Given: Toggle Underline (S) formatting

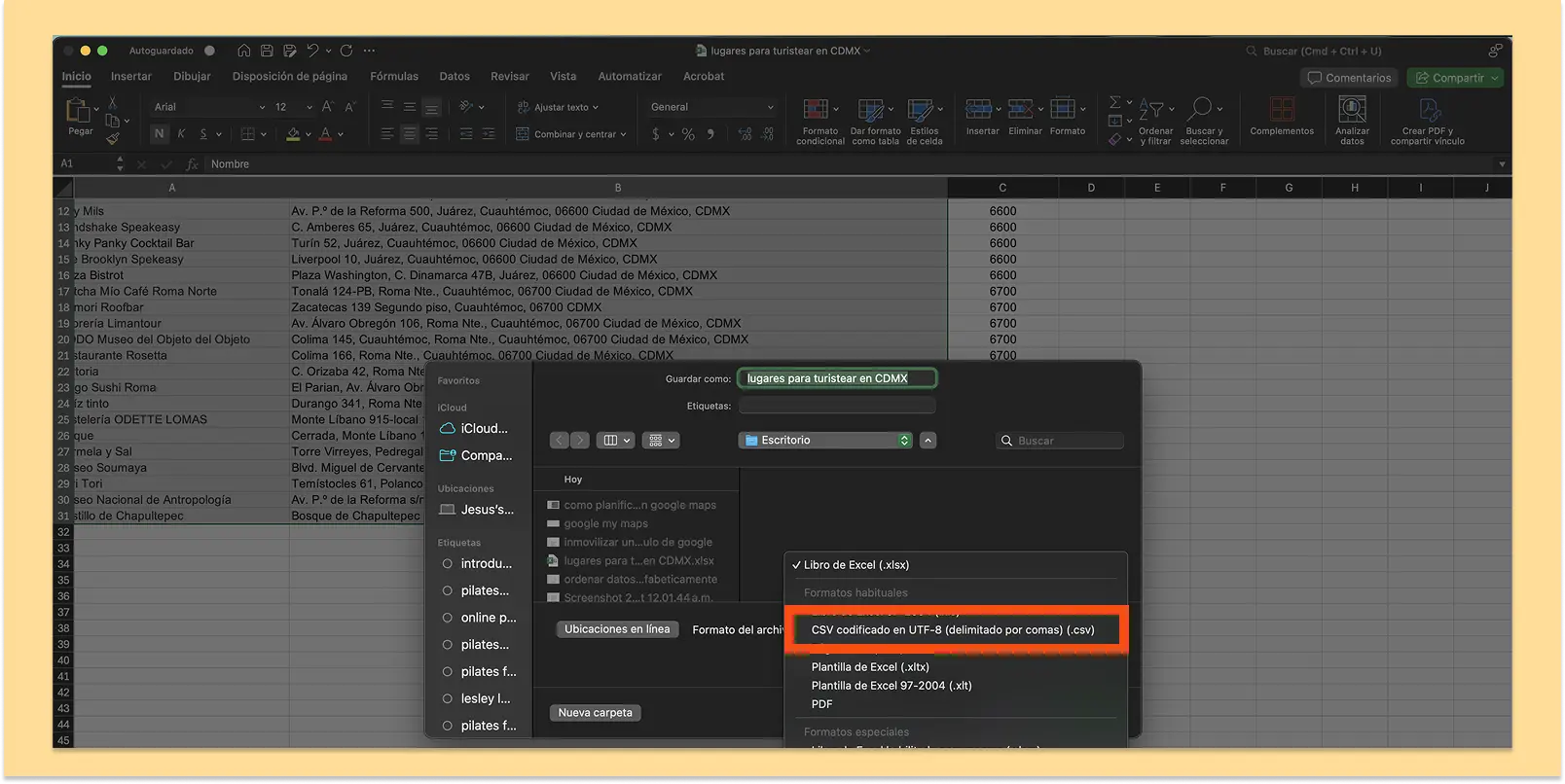Looking at the screenshot, I should point(203,134).
